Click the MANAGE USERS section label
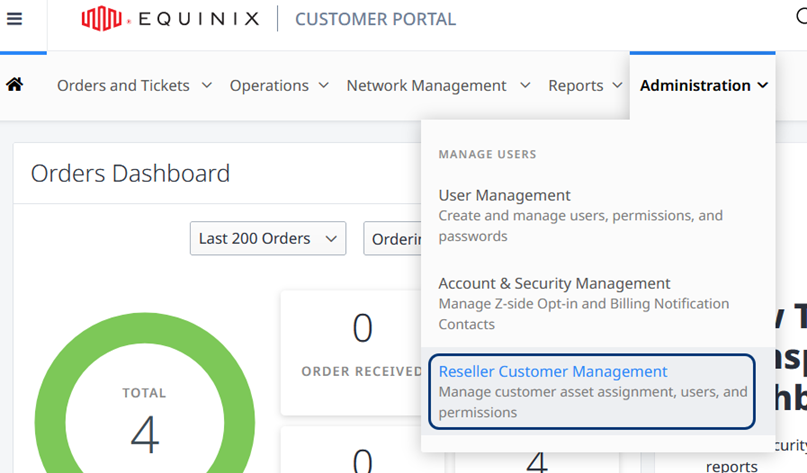 [x=487, y=154]
